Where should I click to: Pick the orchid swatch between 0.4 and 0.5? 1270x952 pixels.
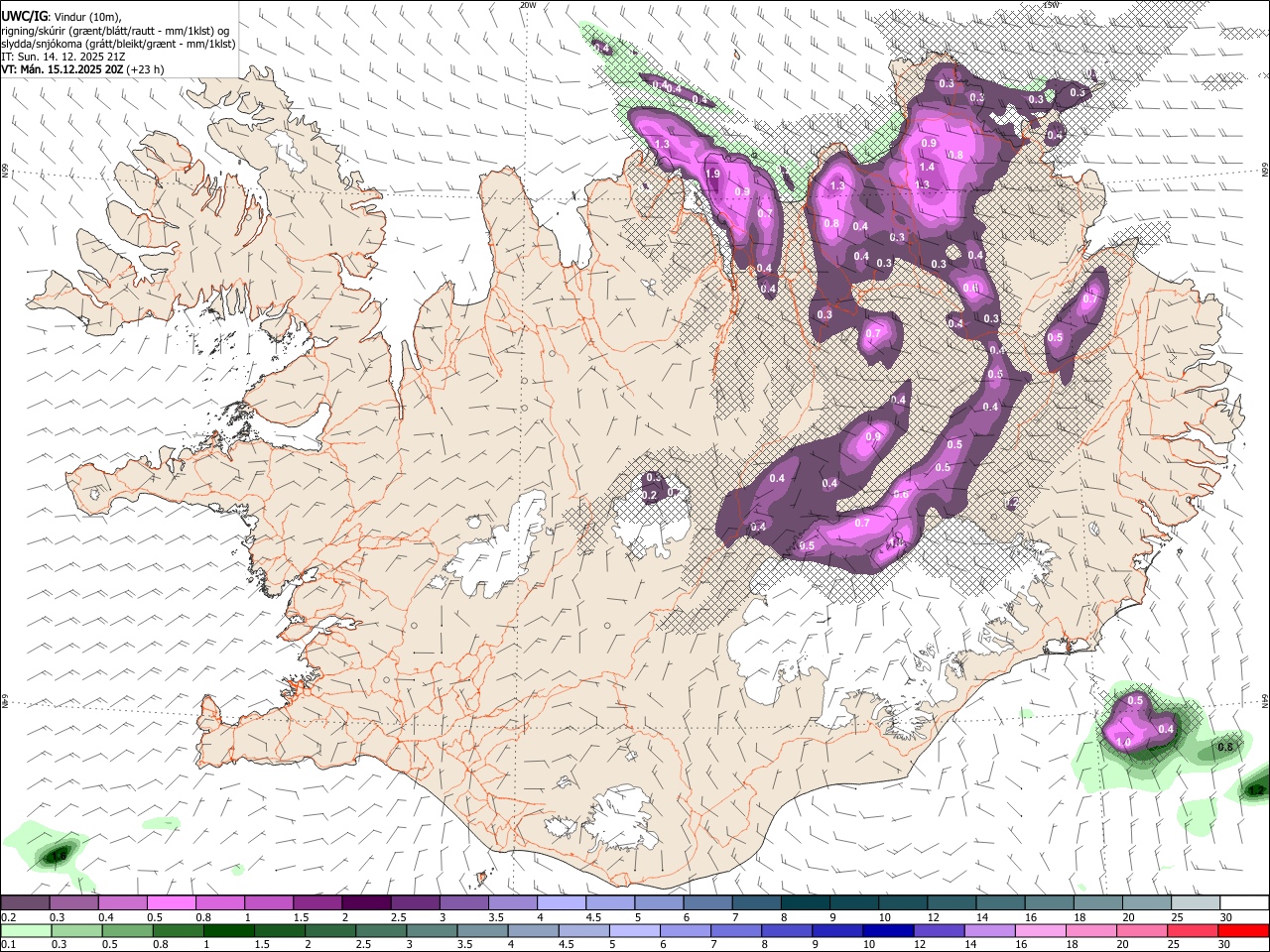coord(122,903)
